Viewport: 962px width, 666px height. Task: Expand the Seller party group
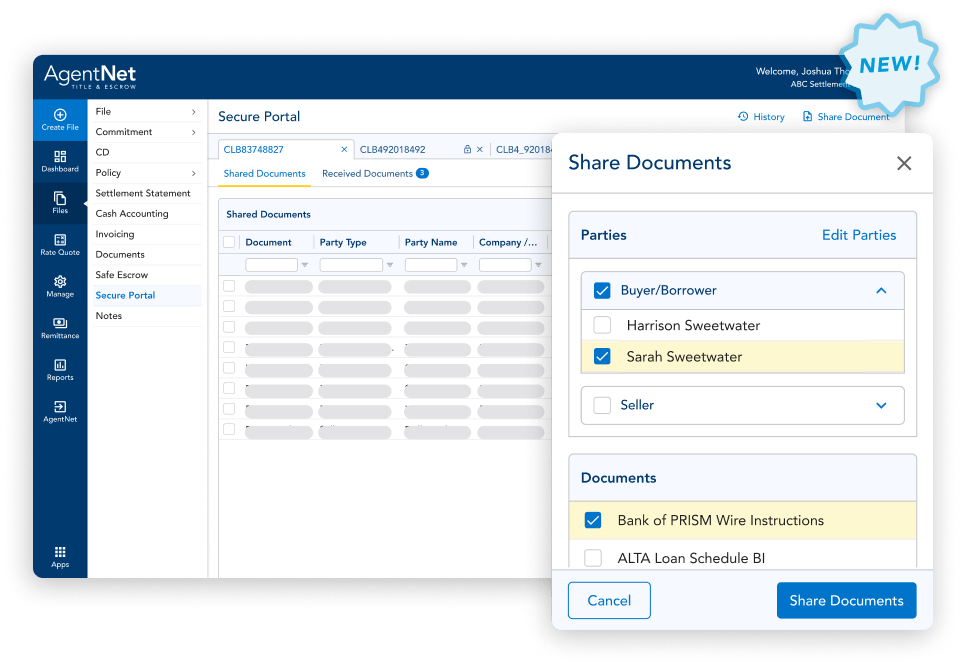click(x=881, y=405)
